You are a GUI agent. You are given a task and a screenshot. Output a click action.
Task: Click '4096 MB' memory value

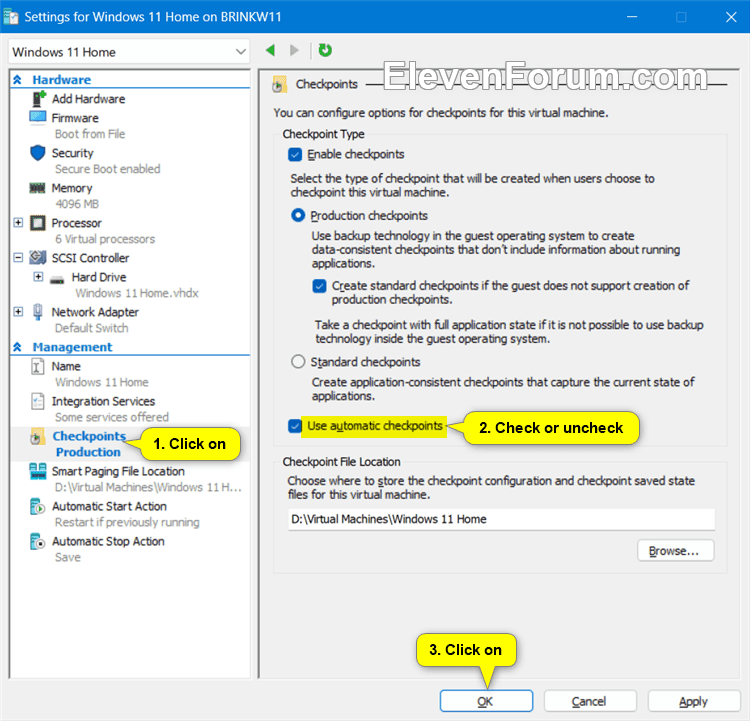pos(77,204)
